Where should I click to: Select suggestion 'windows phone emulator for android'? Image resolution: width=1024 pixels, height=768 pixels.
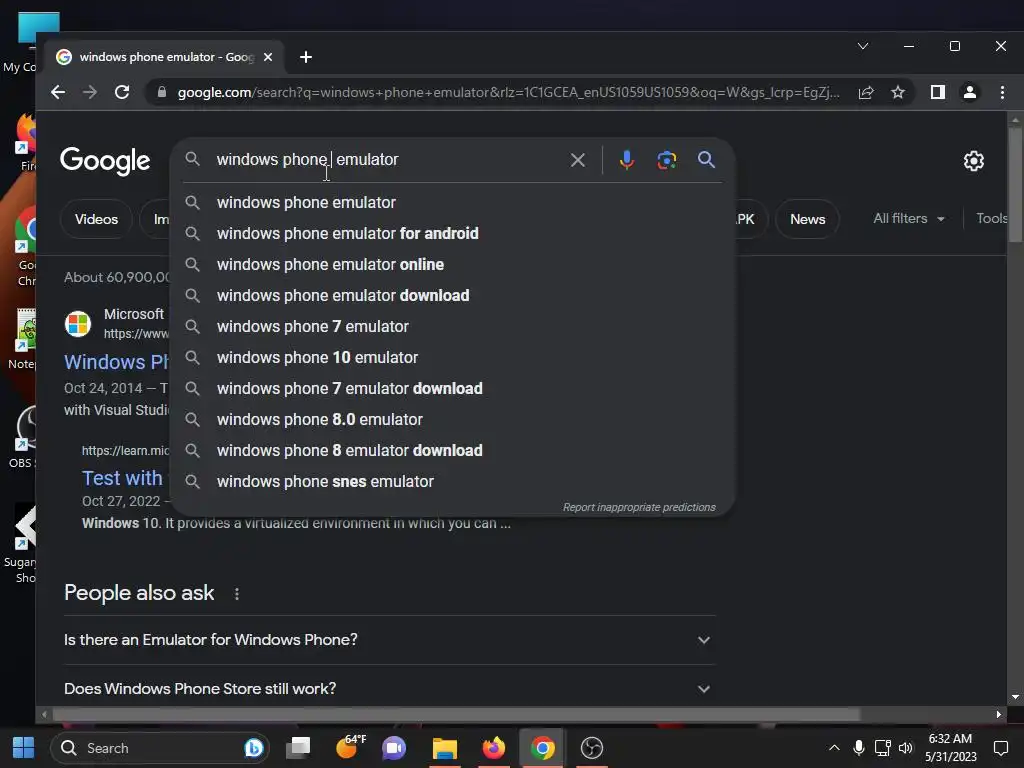click(x=452, y=233)
